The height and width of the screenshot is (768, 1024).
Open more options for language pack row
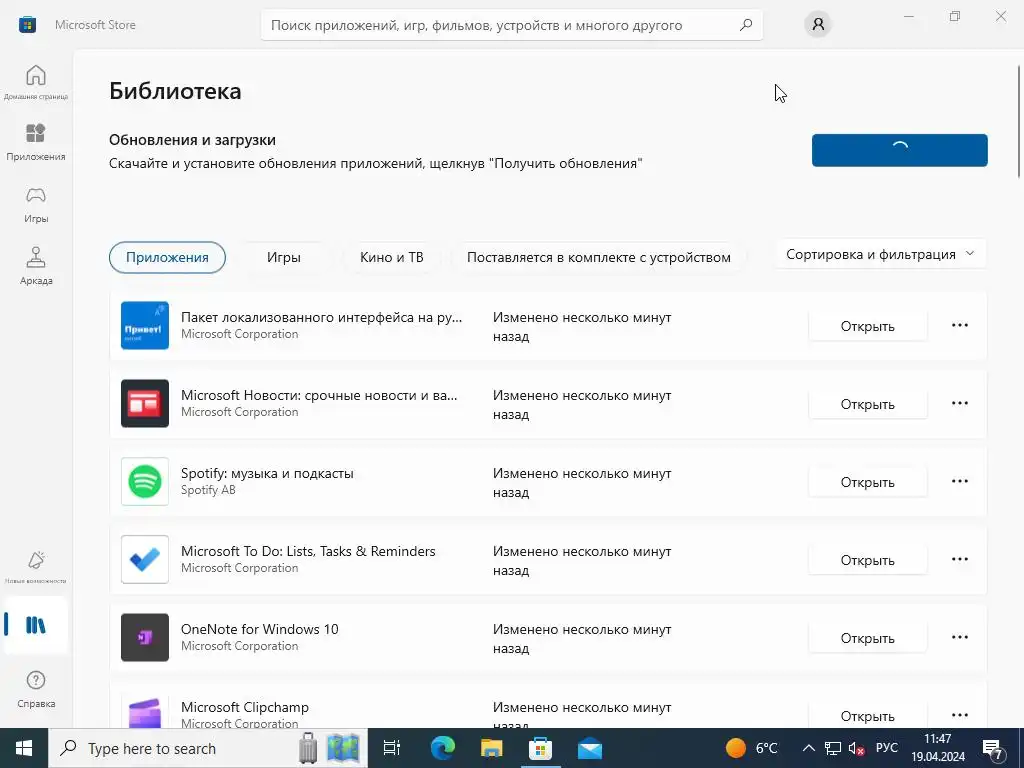959,325
